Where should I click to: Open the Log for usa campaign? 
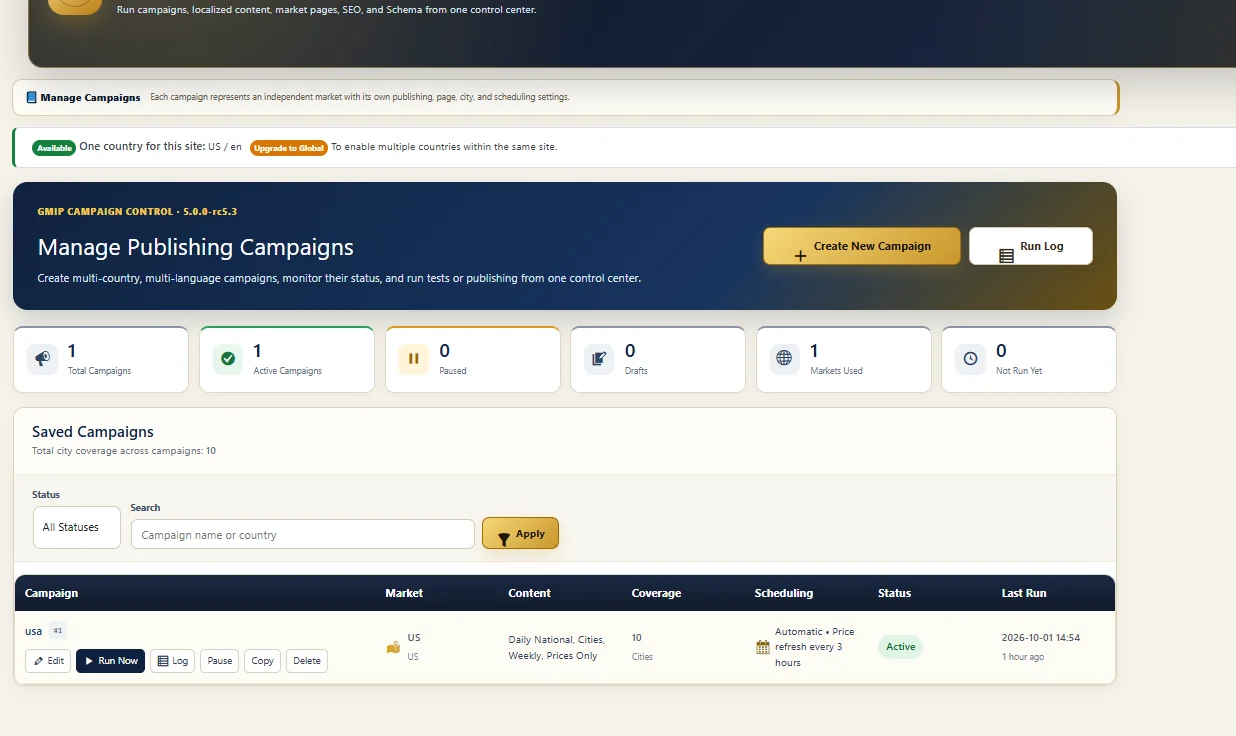[172, 661]
